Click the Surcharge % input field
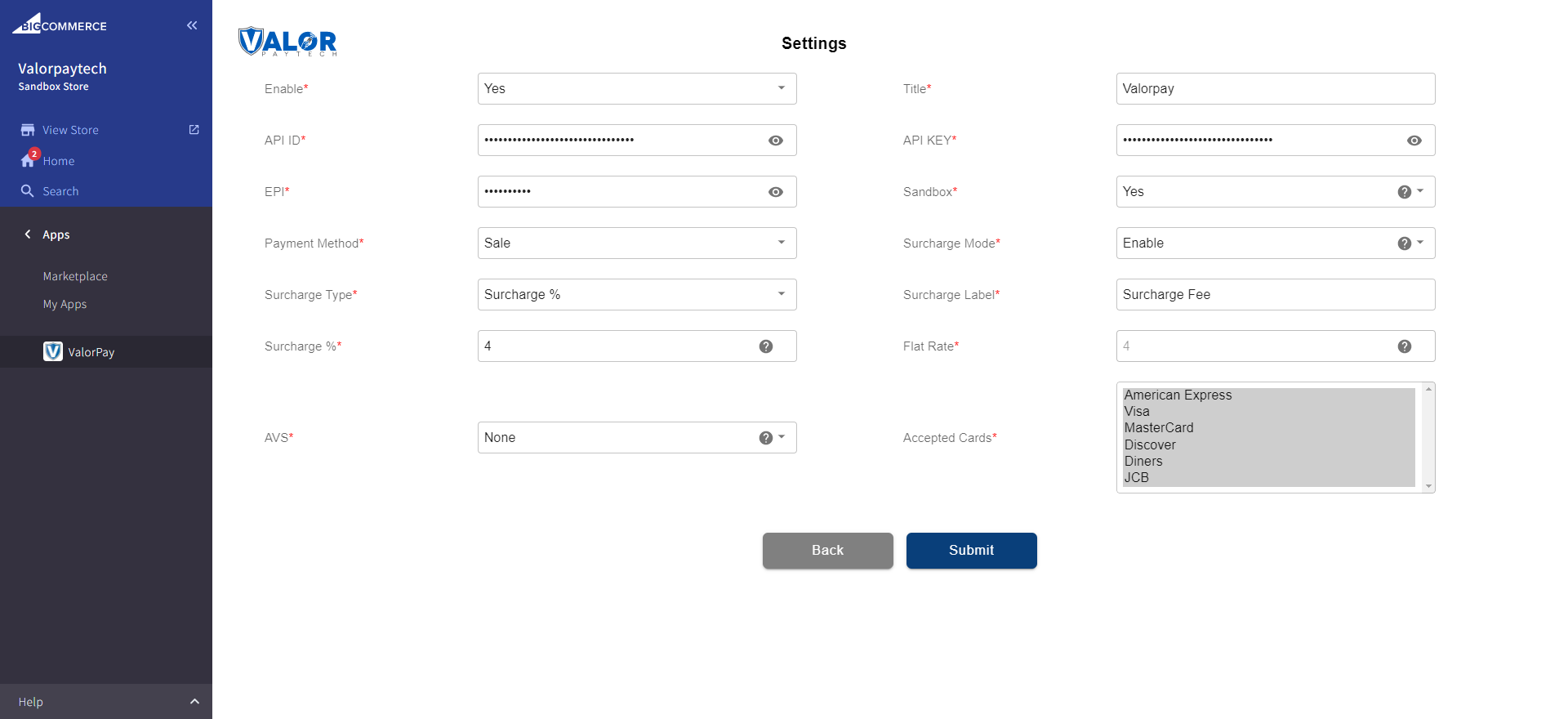Screen dimensions: 1568x719 tap(637, 346)
